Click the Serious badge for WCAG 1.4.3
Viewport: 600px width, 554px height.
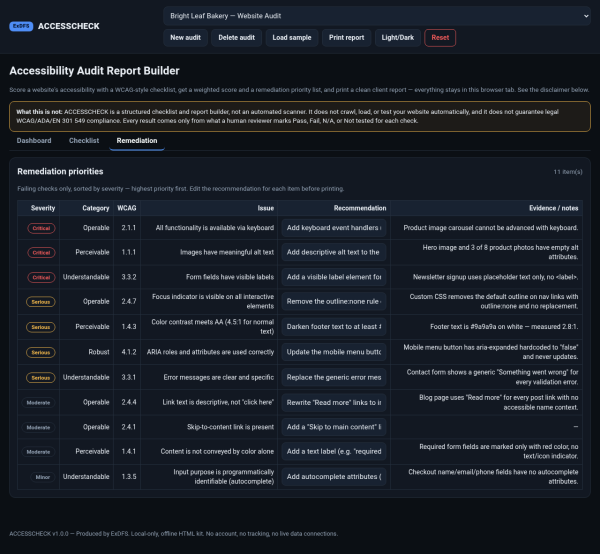(41, 327)
